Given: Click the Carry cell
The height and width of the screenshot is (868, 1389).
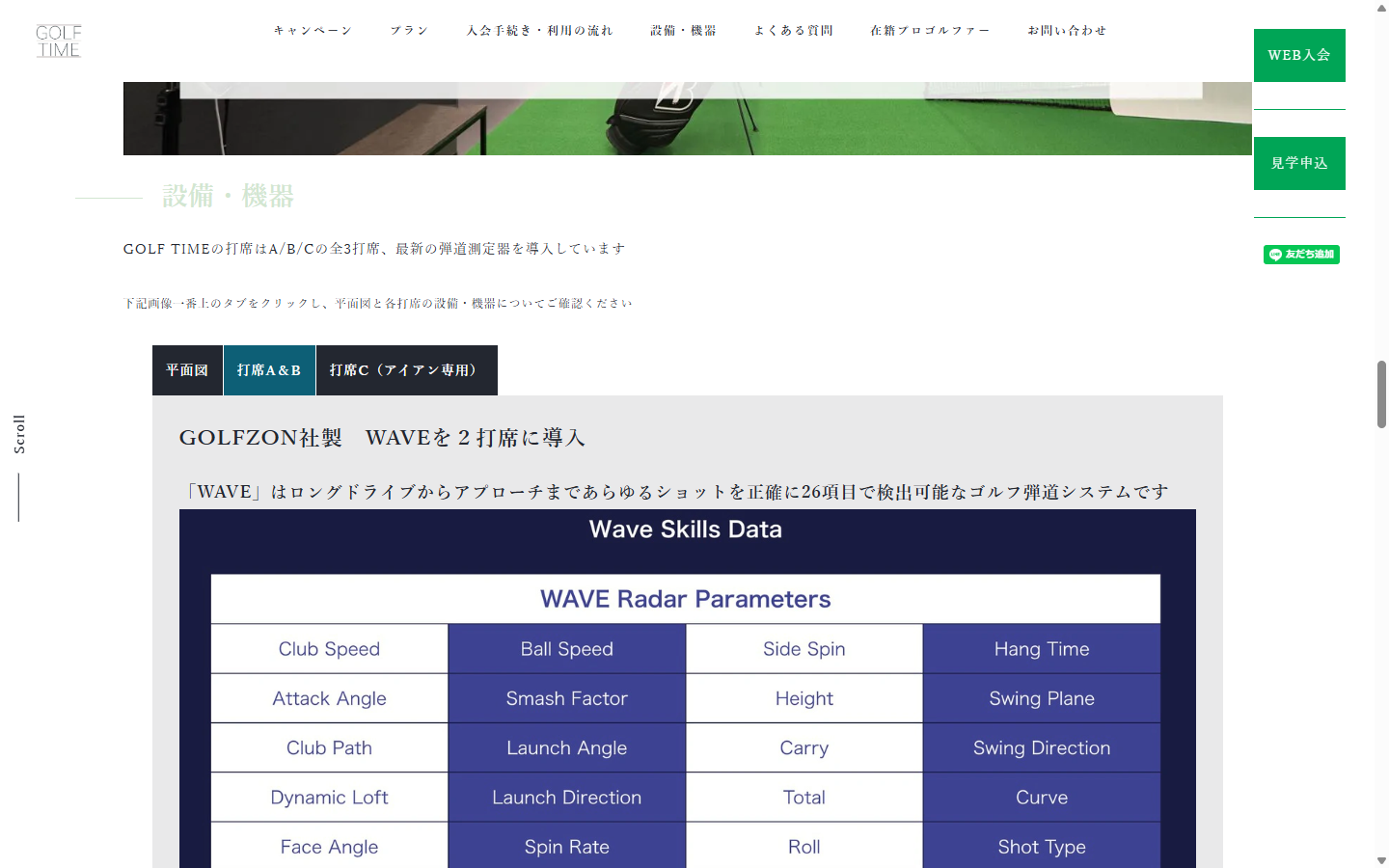Looking at the screenshot, I should pyautogui.click(x=804, y=747).
